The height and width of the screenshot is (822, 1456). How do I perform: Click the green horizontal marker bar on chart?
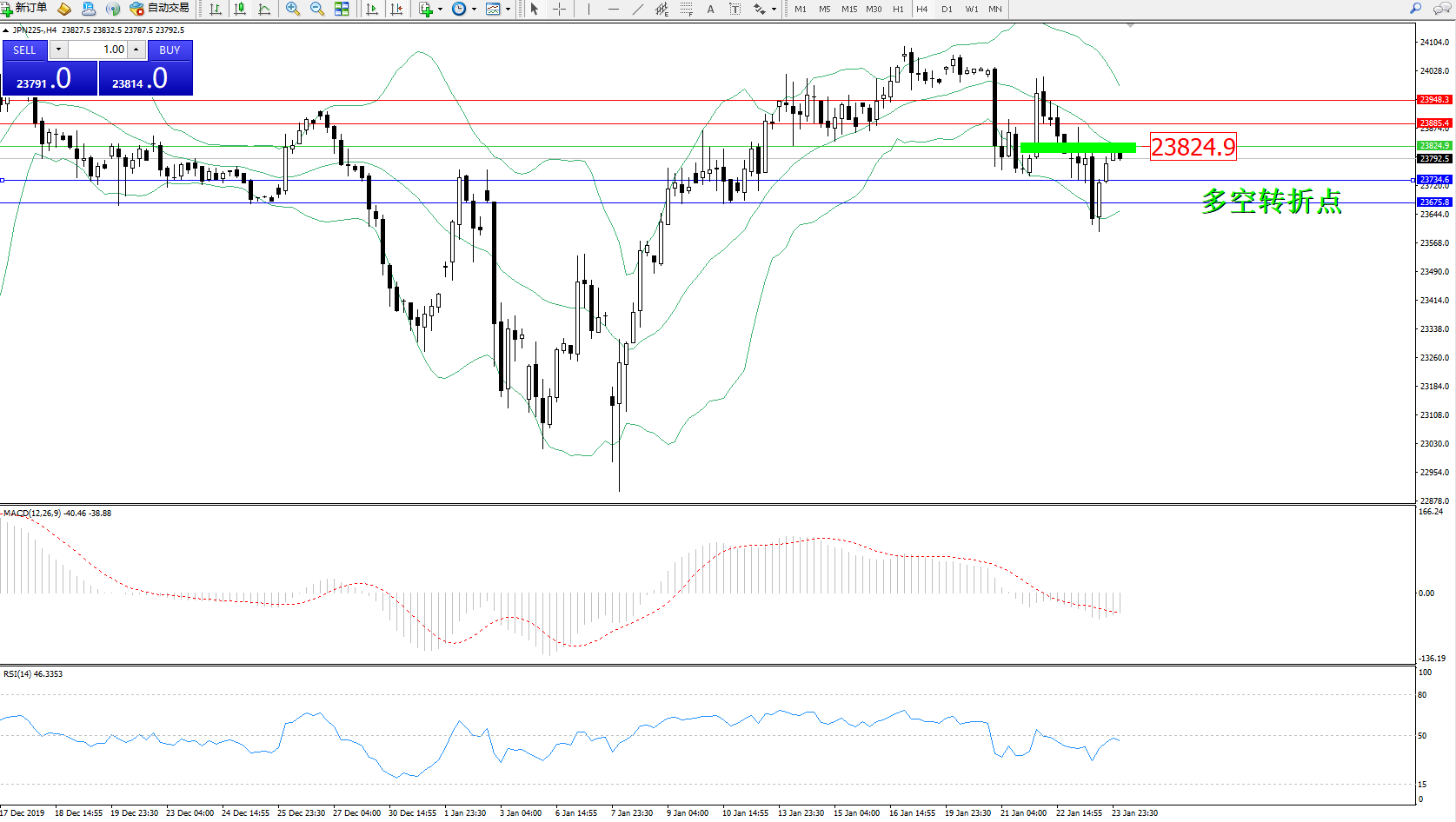pyautogui.click(x=1078, y=147)
